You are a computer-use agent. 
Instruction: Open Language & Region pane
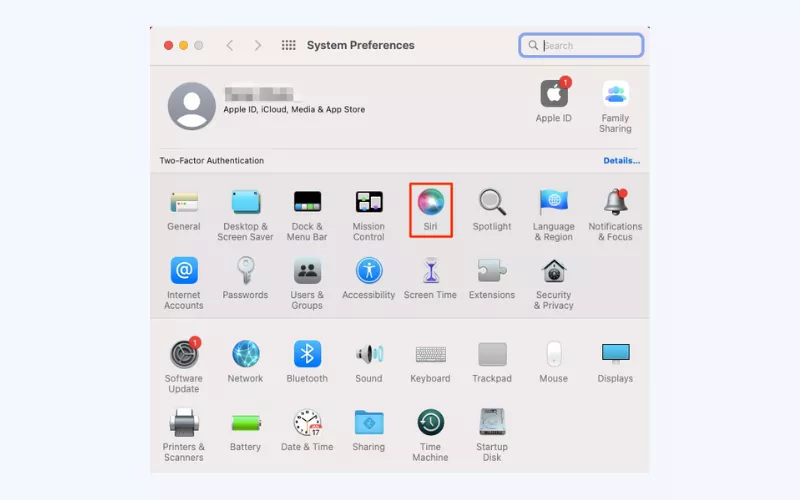point(554,215)
